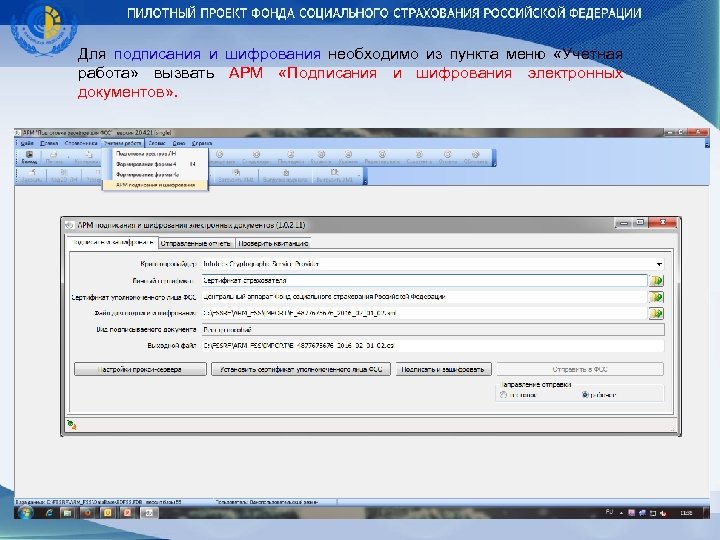
Task: Open the Windows Start menu
Action: 25,513
